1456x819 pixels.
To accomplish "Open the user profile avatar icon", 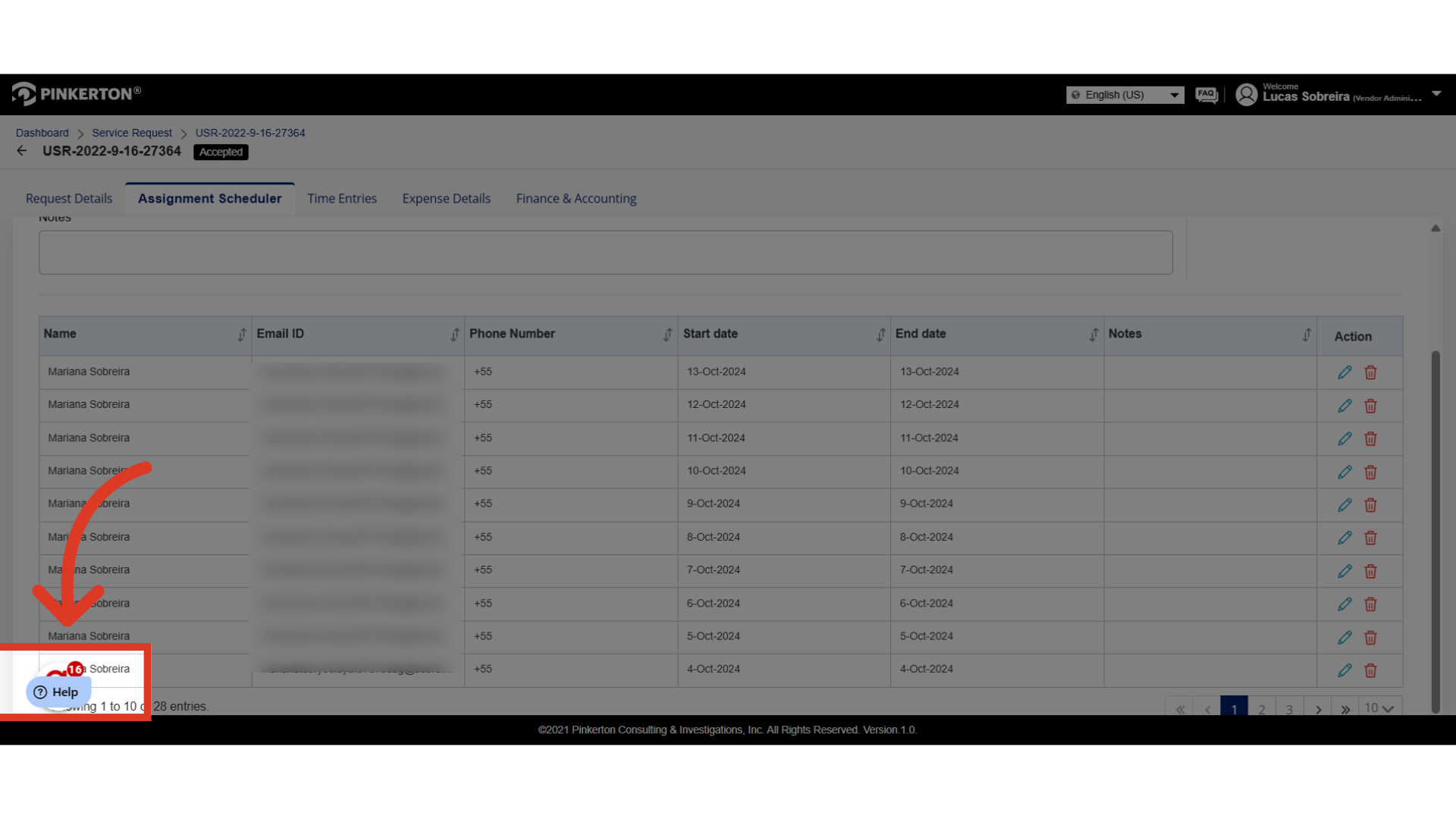I will 1246,95.
